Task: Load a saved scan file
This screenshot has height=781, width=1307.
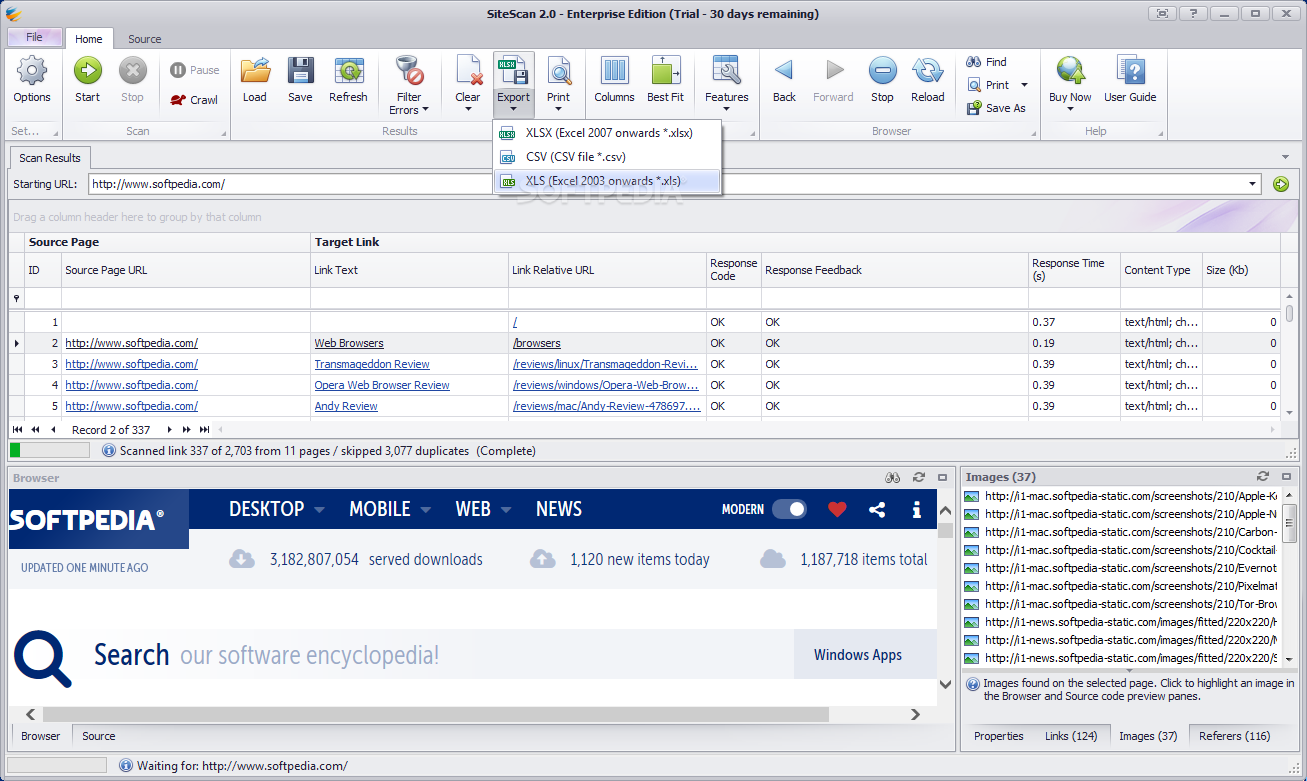Action: 255,80
